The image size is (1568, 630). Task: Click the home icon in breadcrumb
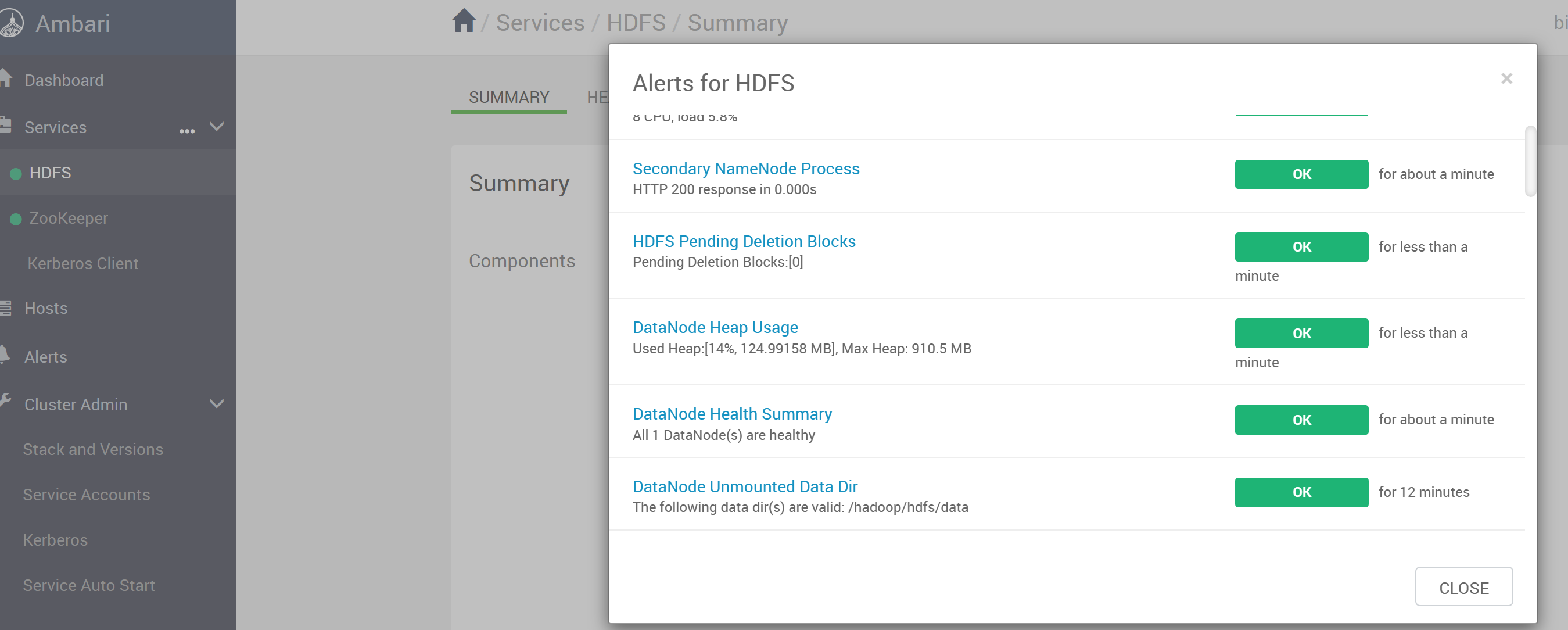pyautogui.click(x=463, y=22)
